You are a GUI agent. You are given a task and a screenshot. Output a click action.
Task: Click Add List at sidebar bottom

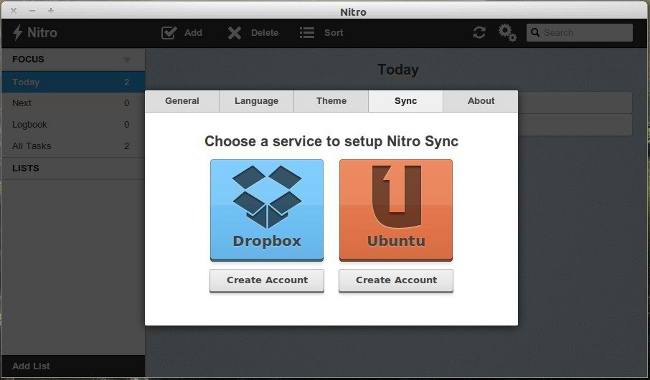[31, 366]
